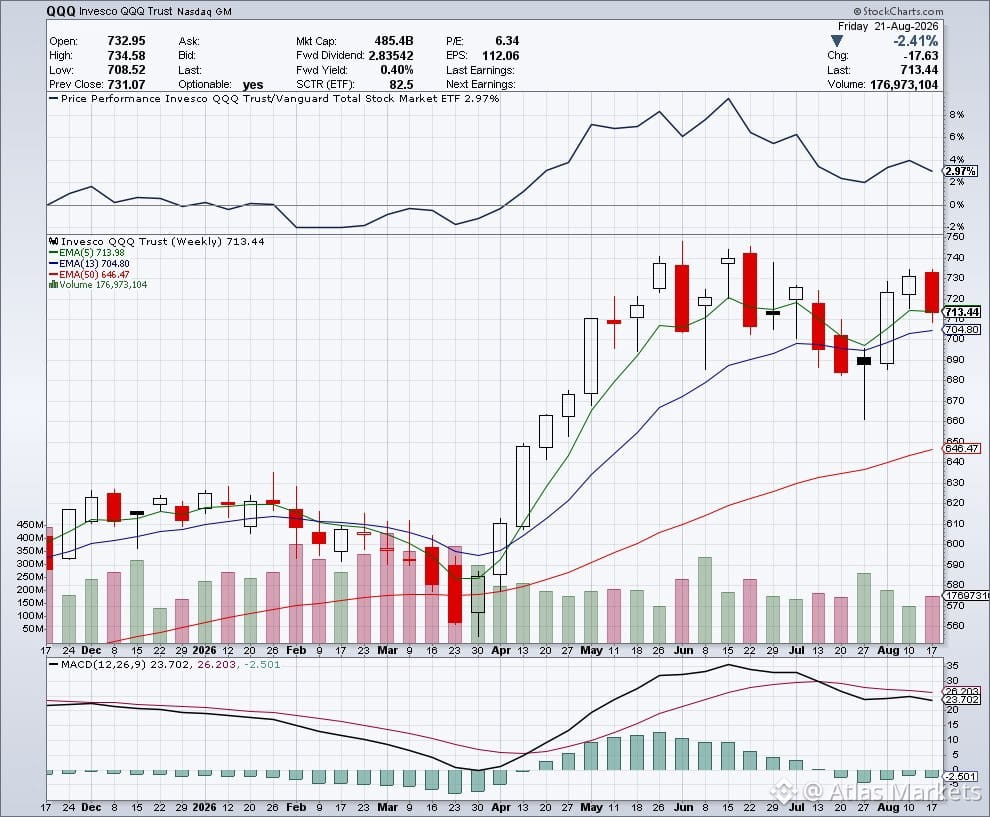Click the Prev Close value '731.07'
The height and width of the screenshot is (817, 990).
click(126, 85)
